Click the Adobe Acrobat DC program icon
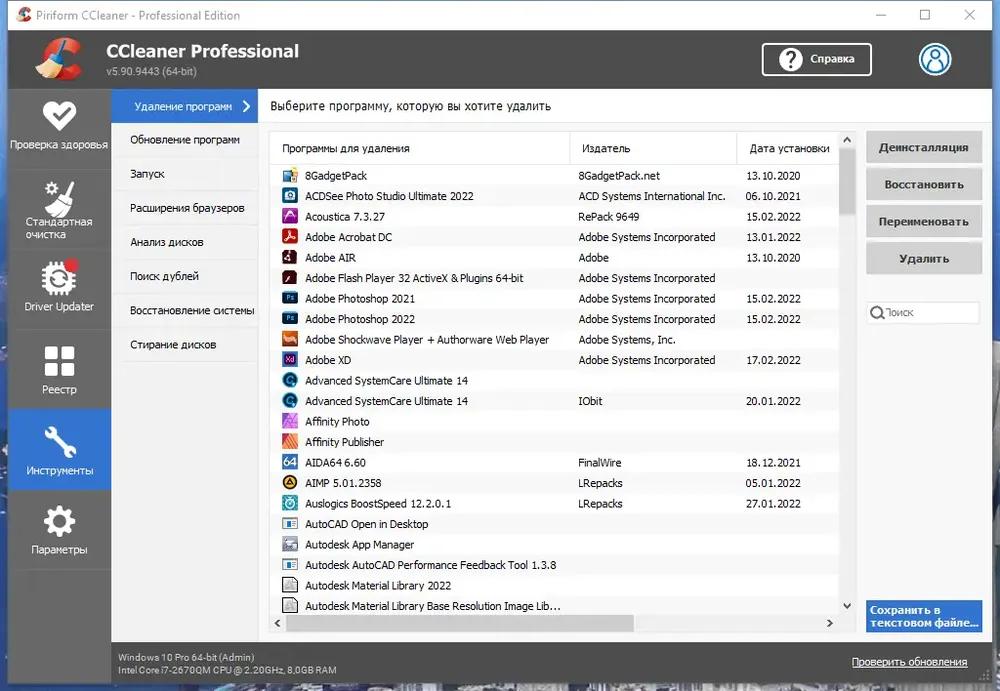This screenshot has width=1000, height=691. coord(289,237)
